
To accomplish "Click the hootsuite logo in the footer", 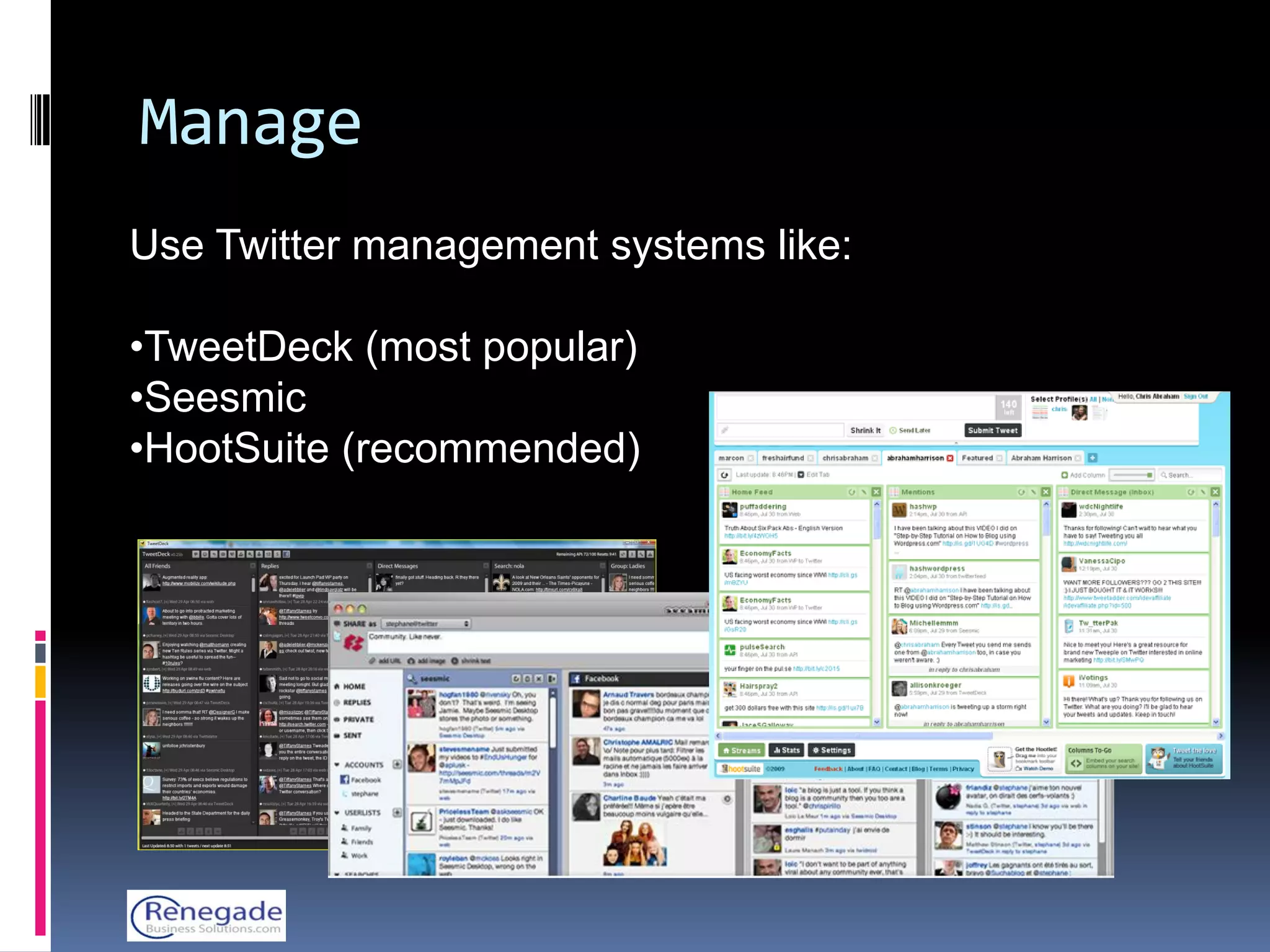I will point(741,769).
